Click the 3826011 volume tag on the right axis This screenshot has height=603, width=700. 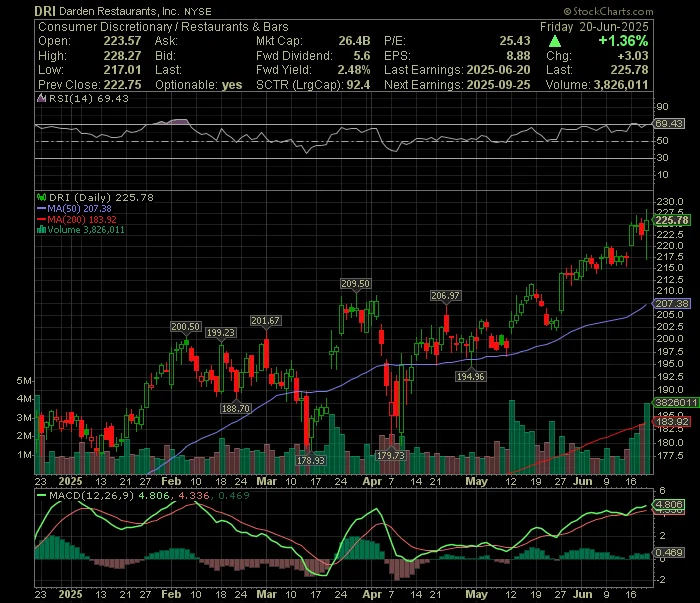point(676,403)
